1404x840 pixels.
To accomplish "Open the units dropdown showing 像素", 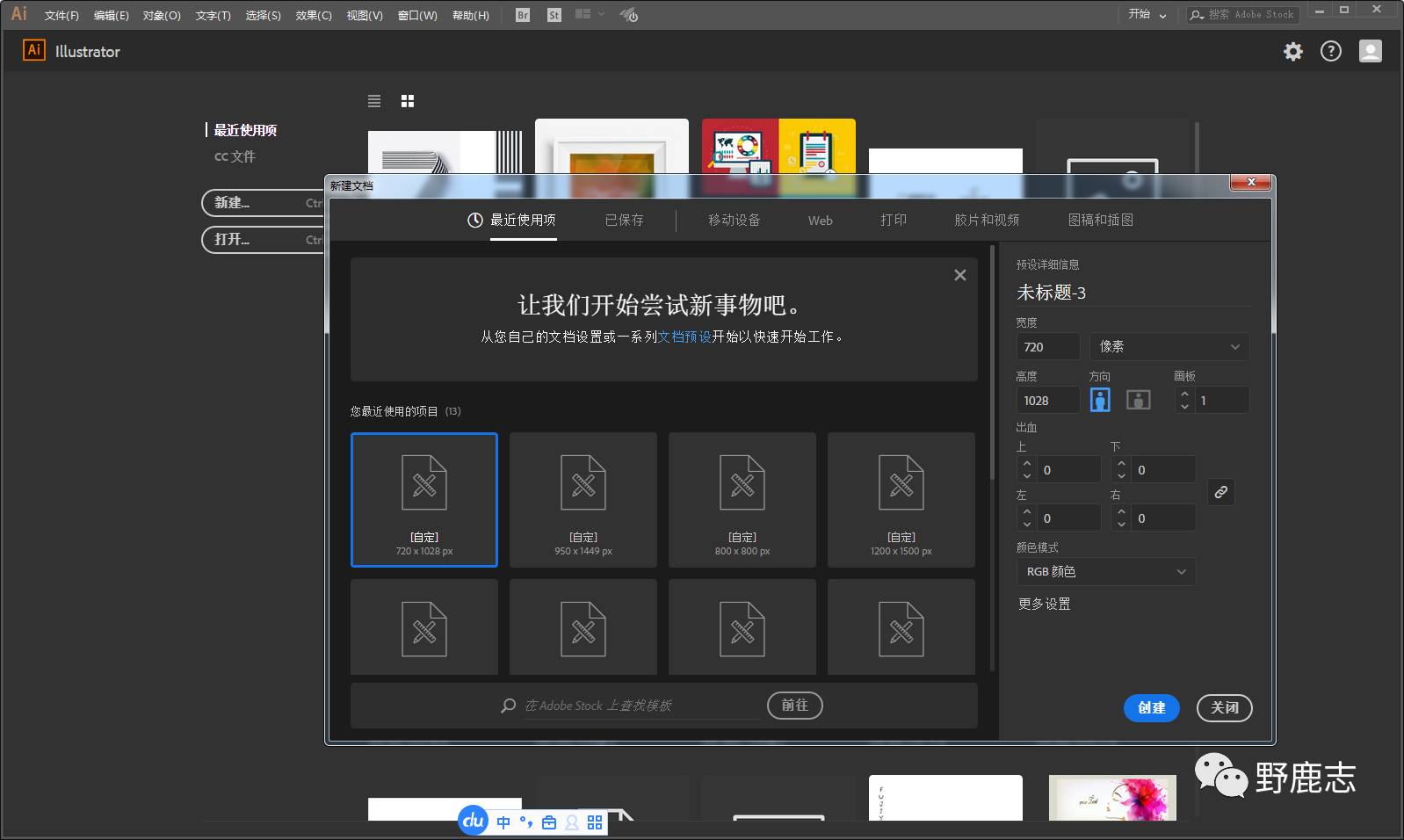I will point(1169,347).
